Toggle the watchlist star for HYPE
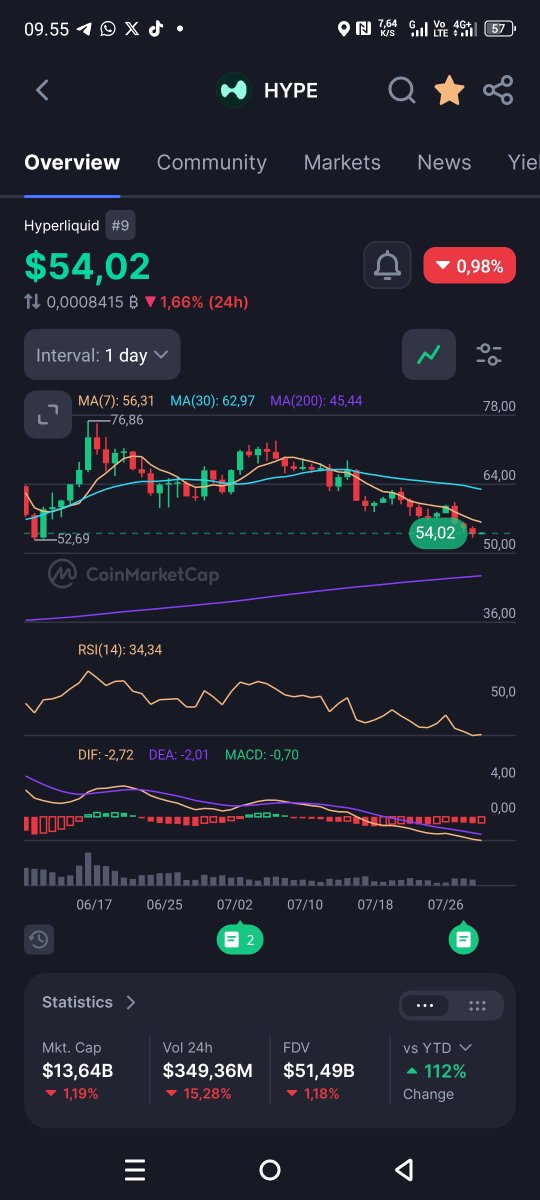 click(x=449, y=90)
